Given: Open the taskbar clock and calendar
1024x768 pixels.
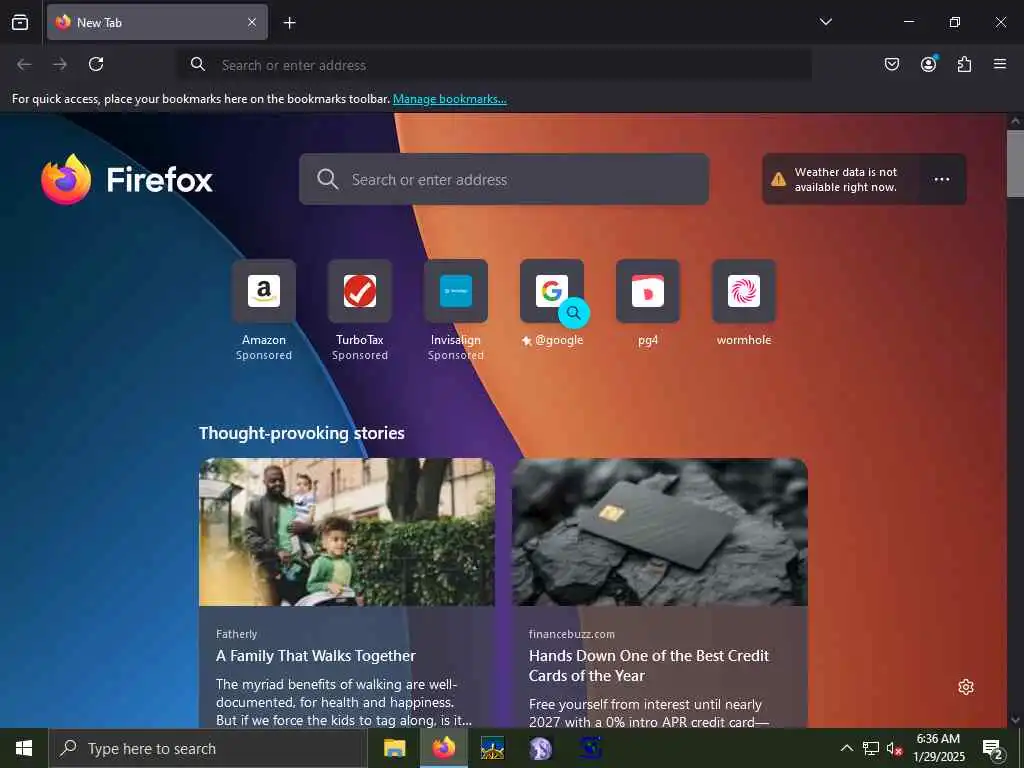Looking at the screenshot, I should point(938,748).
